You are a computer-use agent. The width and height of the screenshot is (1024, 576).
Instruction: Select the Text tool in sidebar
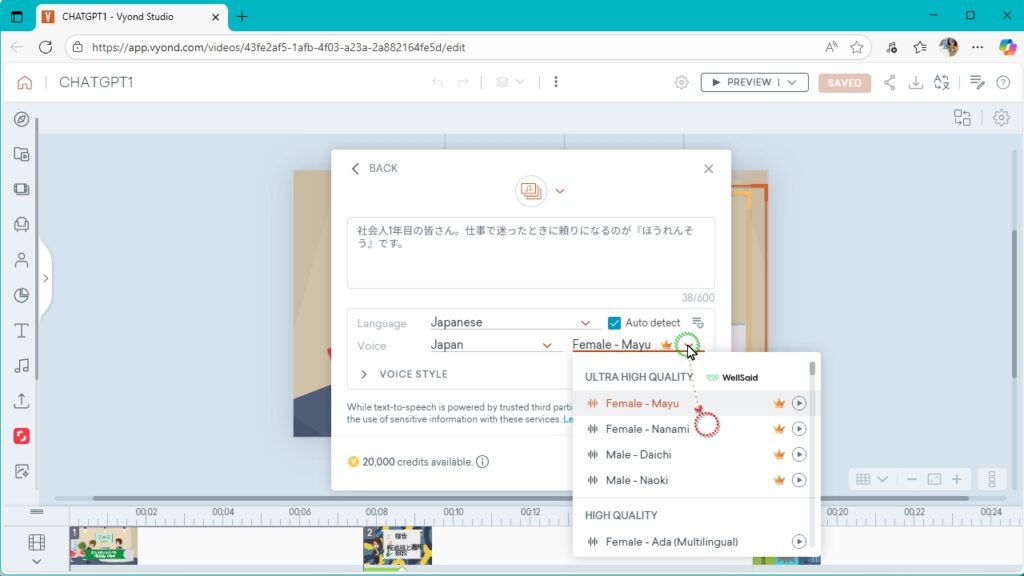point(22,330)
